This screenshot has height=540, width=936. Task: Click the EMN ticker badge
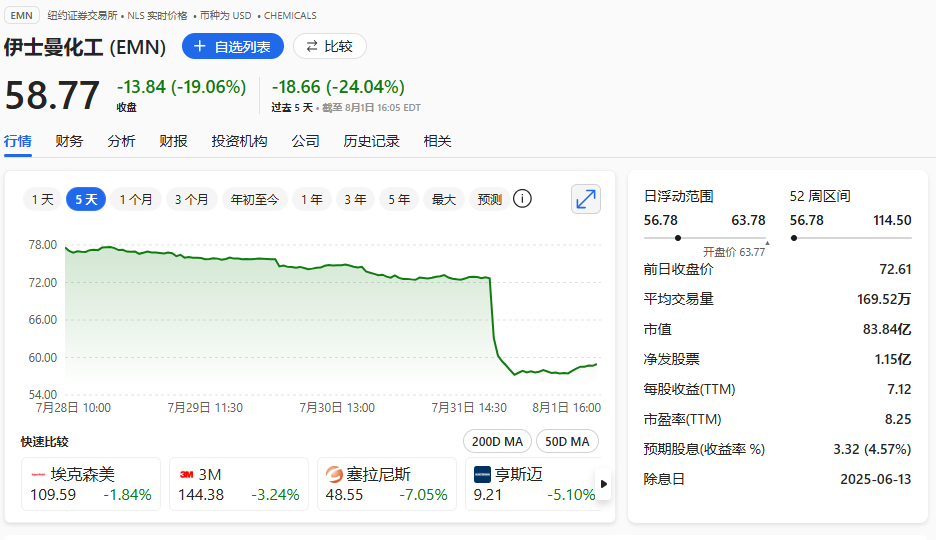tap(21, 15)
